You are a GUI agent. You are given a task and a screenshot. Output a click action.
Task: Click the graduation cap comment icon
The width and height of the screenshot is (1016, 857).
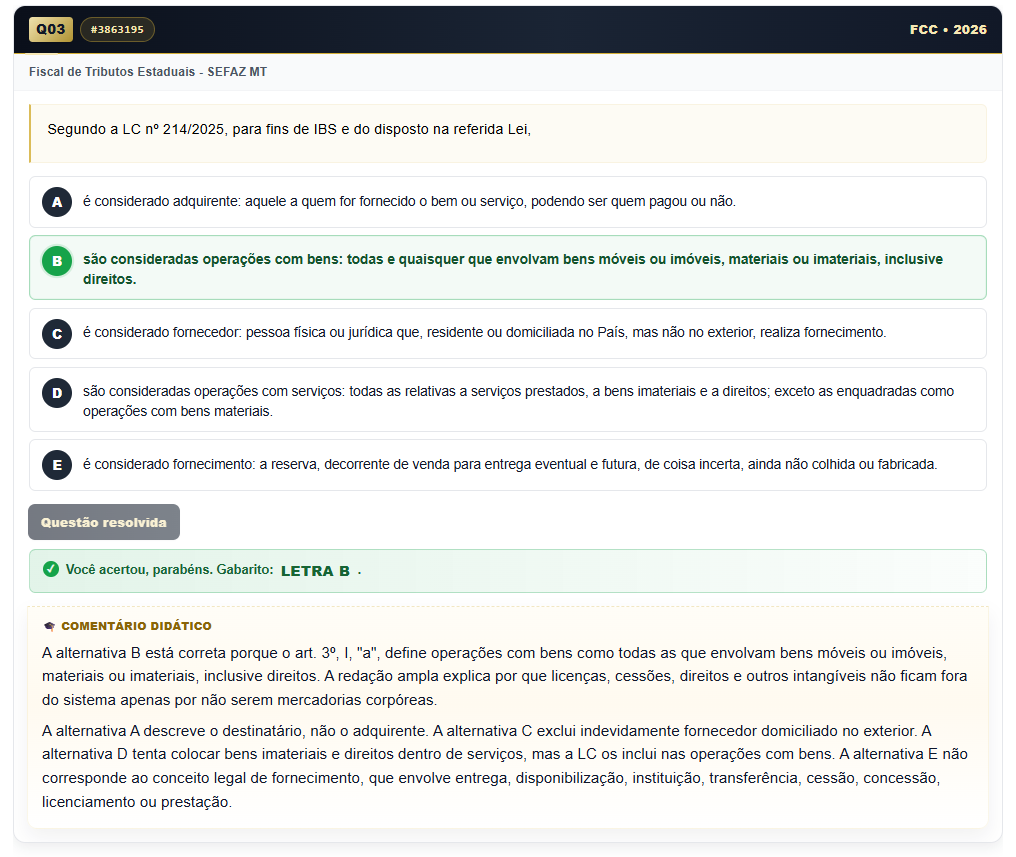pos(49,626)
